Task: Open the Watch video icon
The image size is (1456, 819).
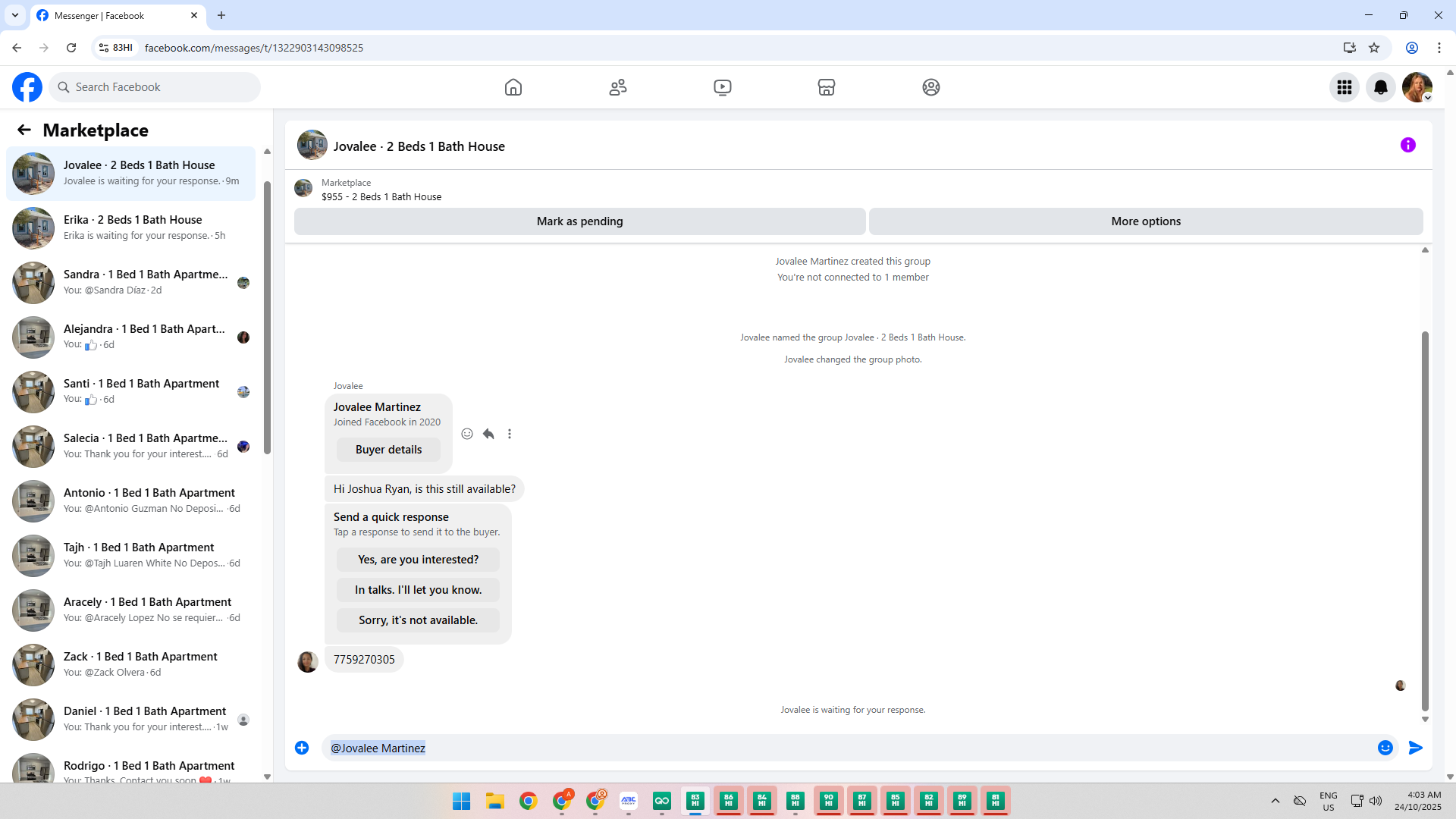Action: click(723, 87)
